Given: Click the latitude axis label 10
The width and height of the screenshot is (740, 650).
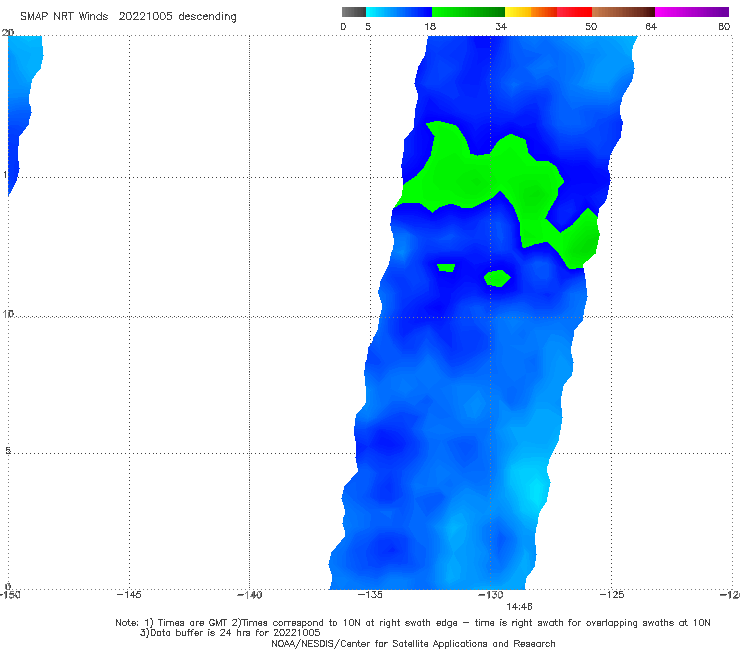Looking at the screenshot, I should [x=8, y=313].
